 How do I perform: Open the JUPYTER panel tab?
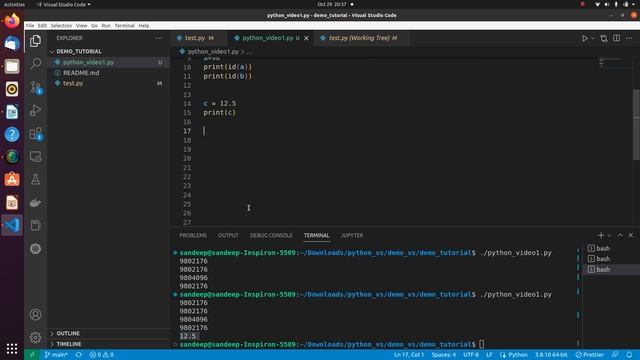[352, 236]
